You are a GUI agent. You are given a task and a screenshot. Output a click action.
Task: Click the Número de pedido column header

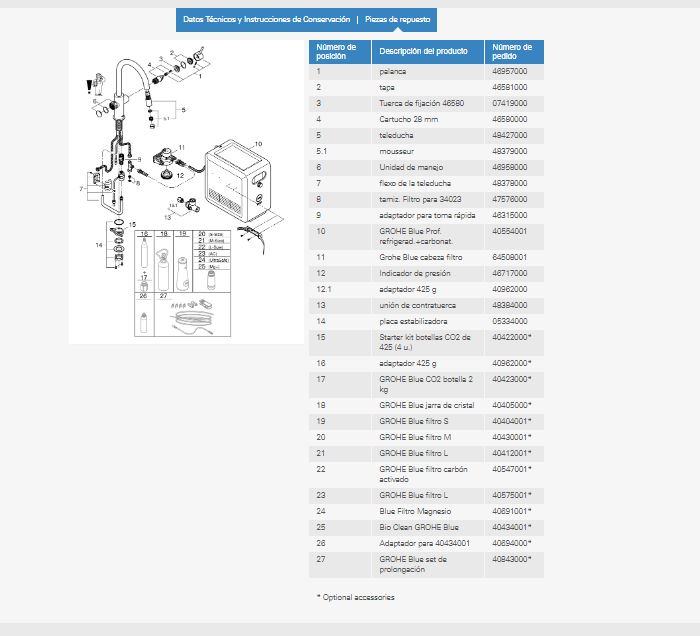pyautogui.click(x=514, y=52)
